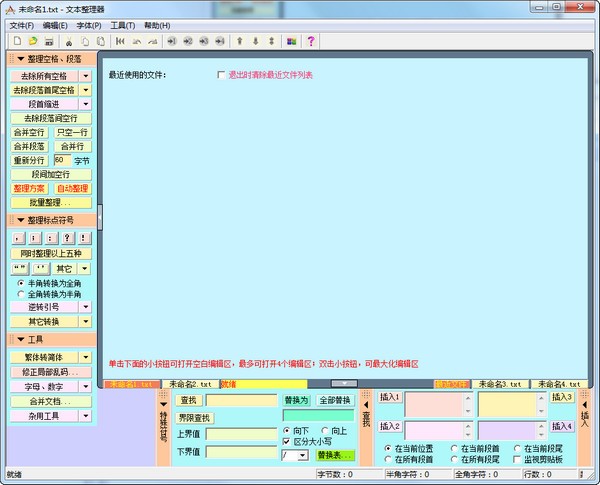The image size is (600, 485).
Task: Click the exclamation mark punctuation button
Action: (x=85, y=238)
